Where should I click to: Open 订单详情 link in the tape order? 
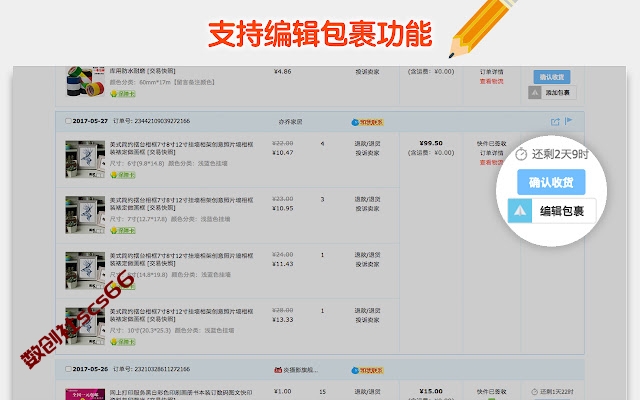[x=491, y=72]
